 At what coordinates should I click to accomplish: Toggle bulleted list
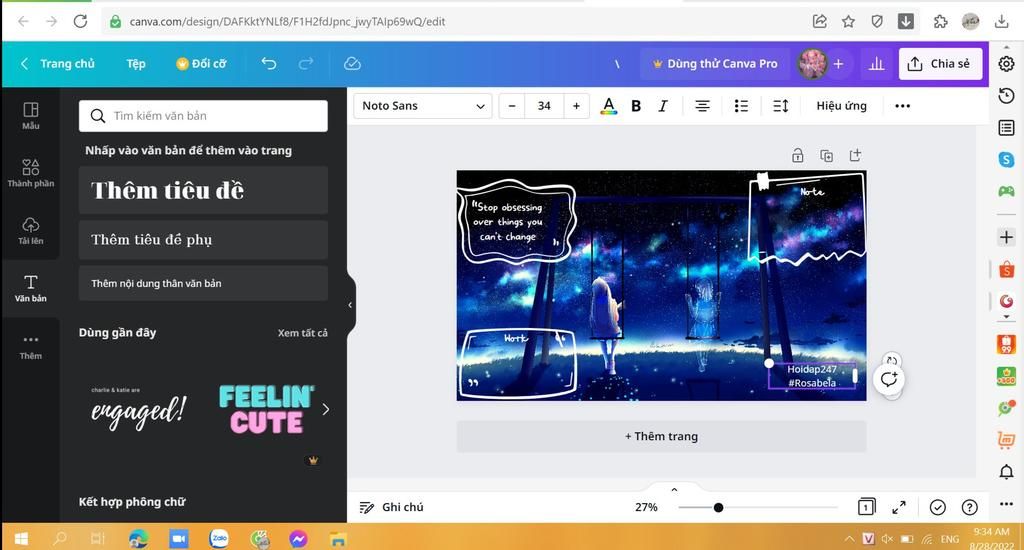[741, 106]
